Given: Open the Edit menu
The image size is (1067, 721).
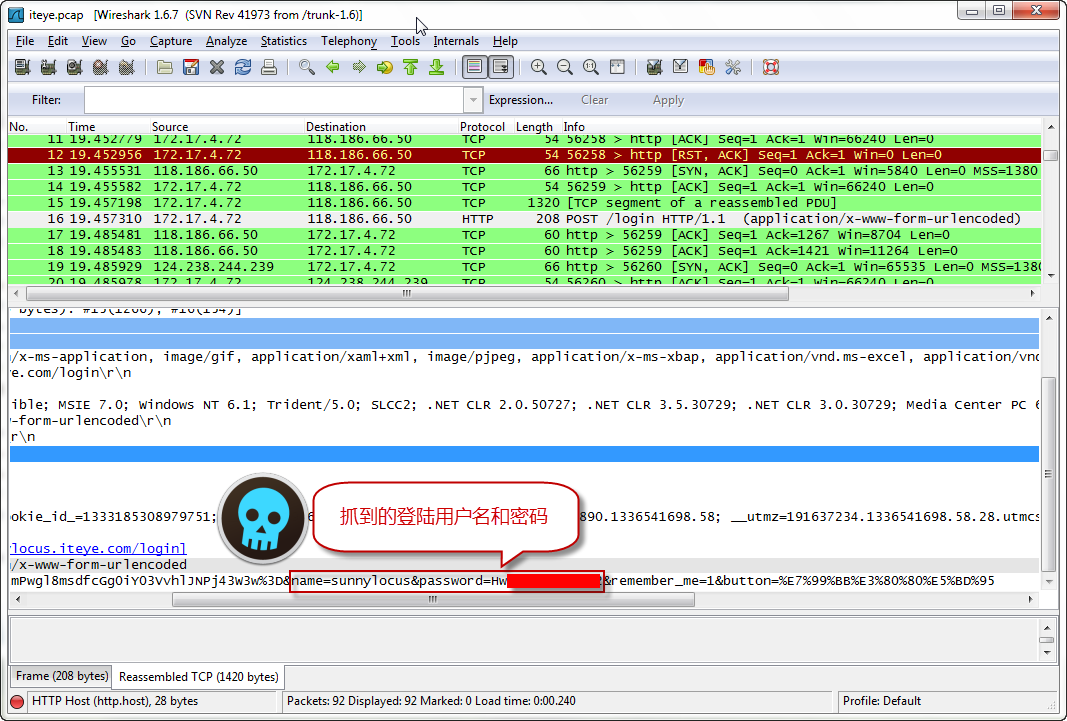Looking at the screenshot, I should point(57,41).
